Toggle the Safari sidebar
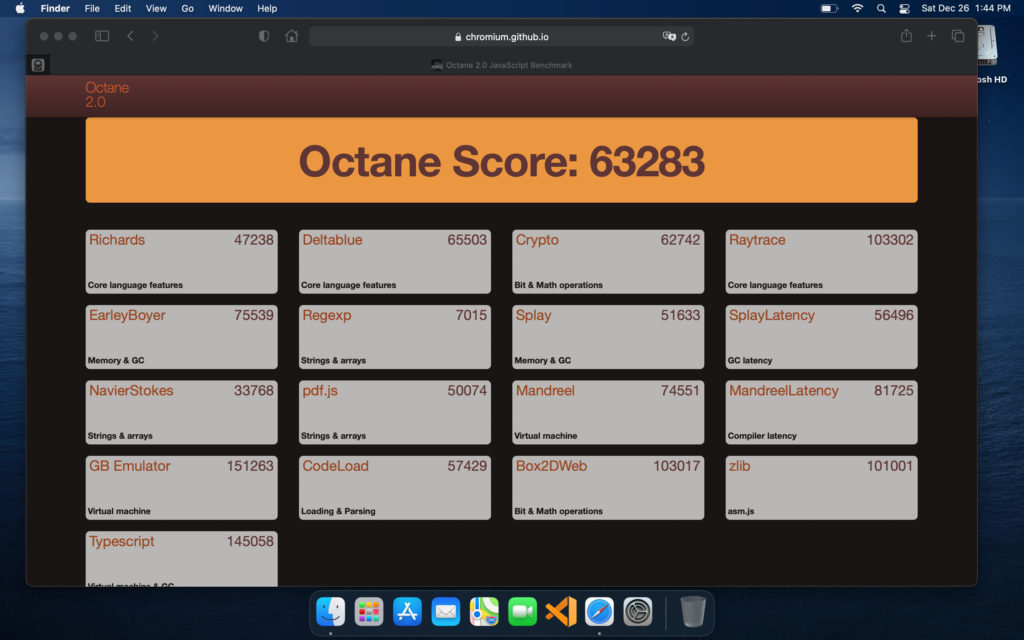 102,36
